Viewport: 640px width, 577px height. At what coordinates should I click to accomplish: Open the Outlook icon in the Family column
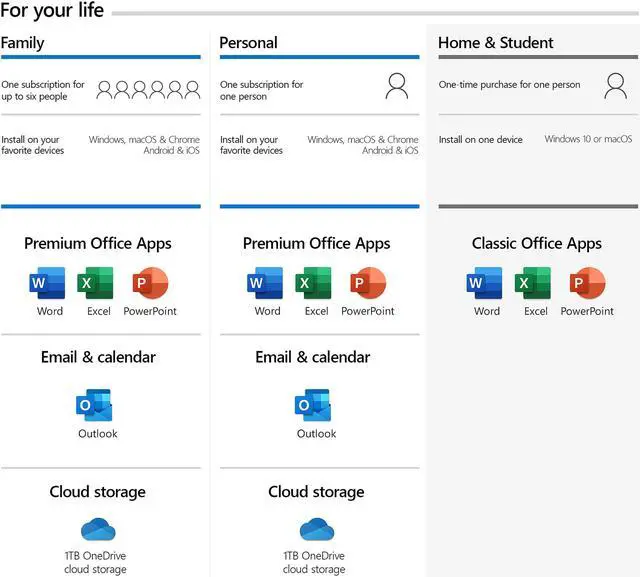[97, 406]
